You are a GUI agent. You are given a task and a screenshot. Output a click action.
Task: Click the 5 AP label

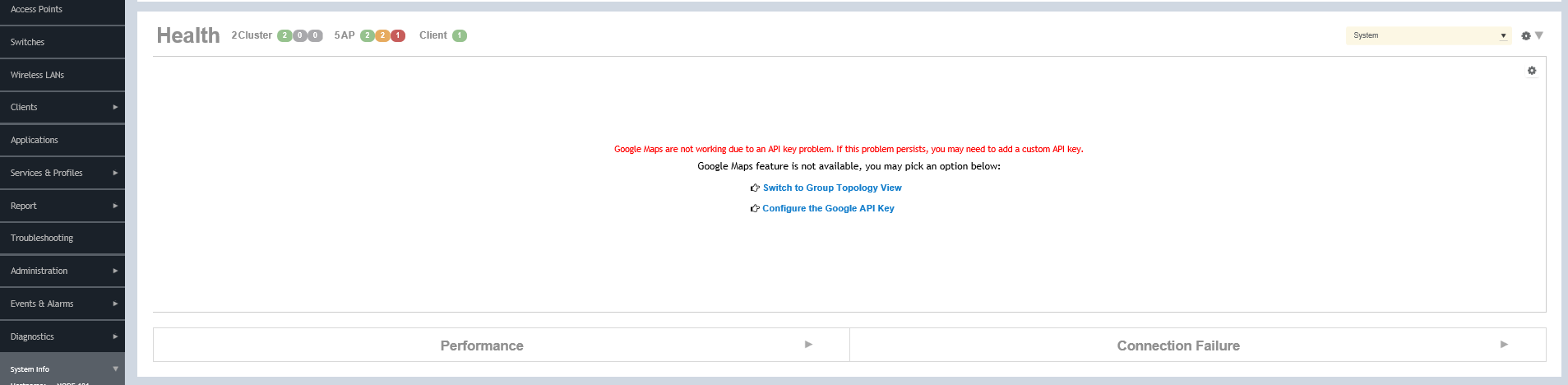tap(345, 35)
